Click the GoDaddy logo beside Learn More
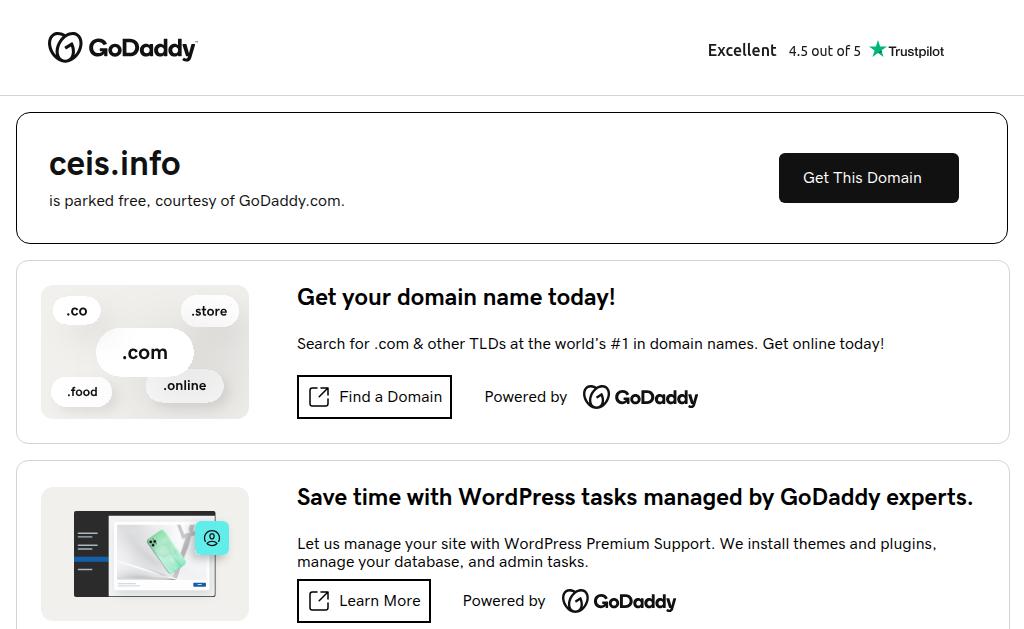This screenshot has height=629, width=1024. point(619,601)
